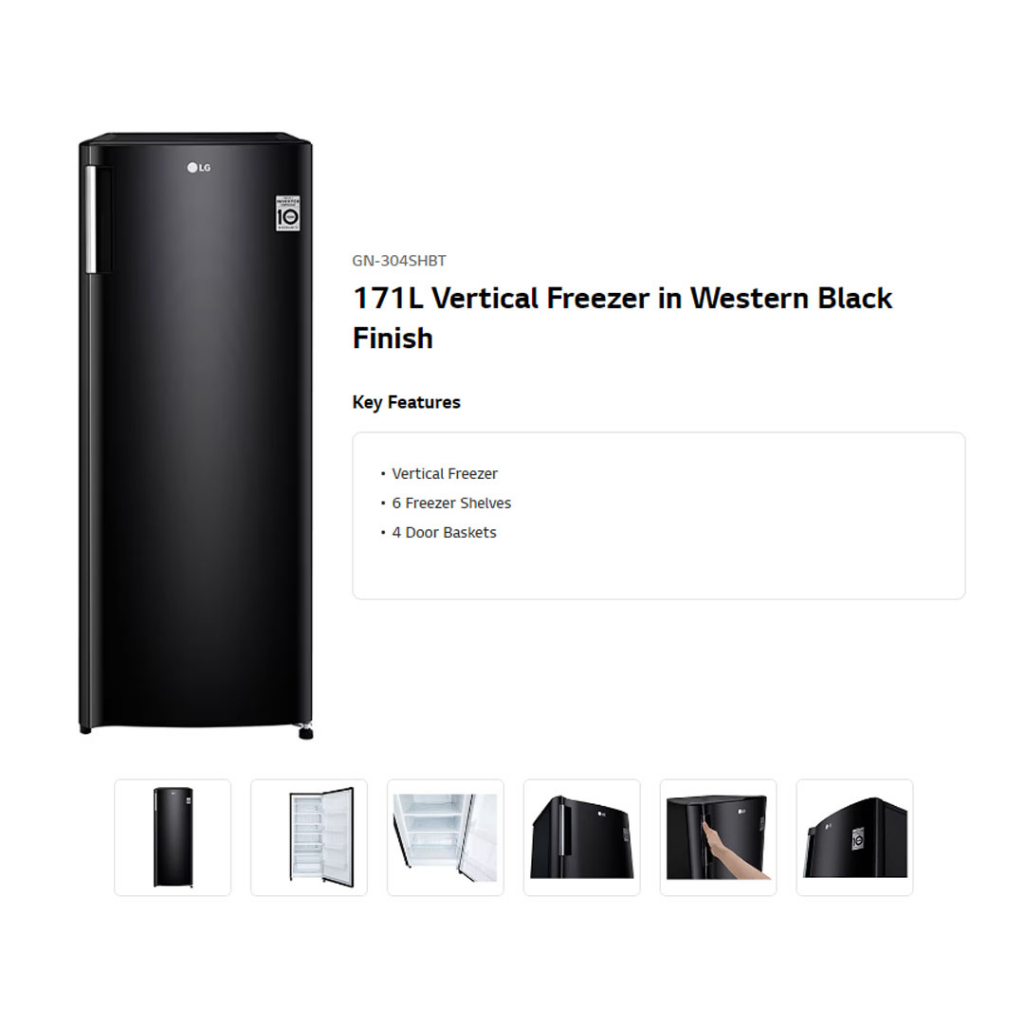Viewport: 1024px width, 1024px height.
Task: Click the Vertical Freezer feature bullet
Action: point(444,473)
